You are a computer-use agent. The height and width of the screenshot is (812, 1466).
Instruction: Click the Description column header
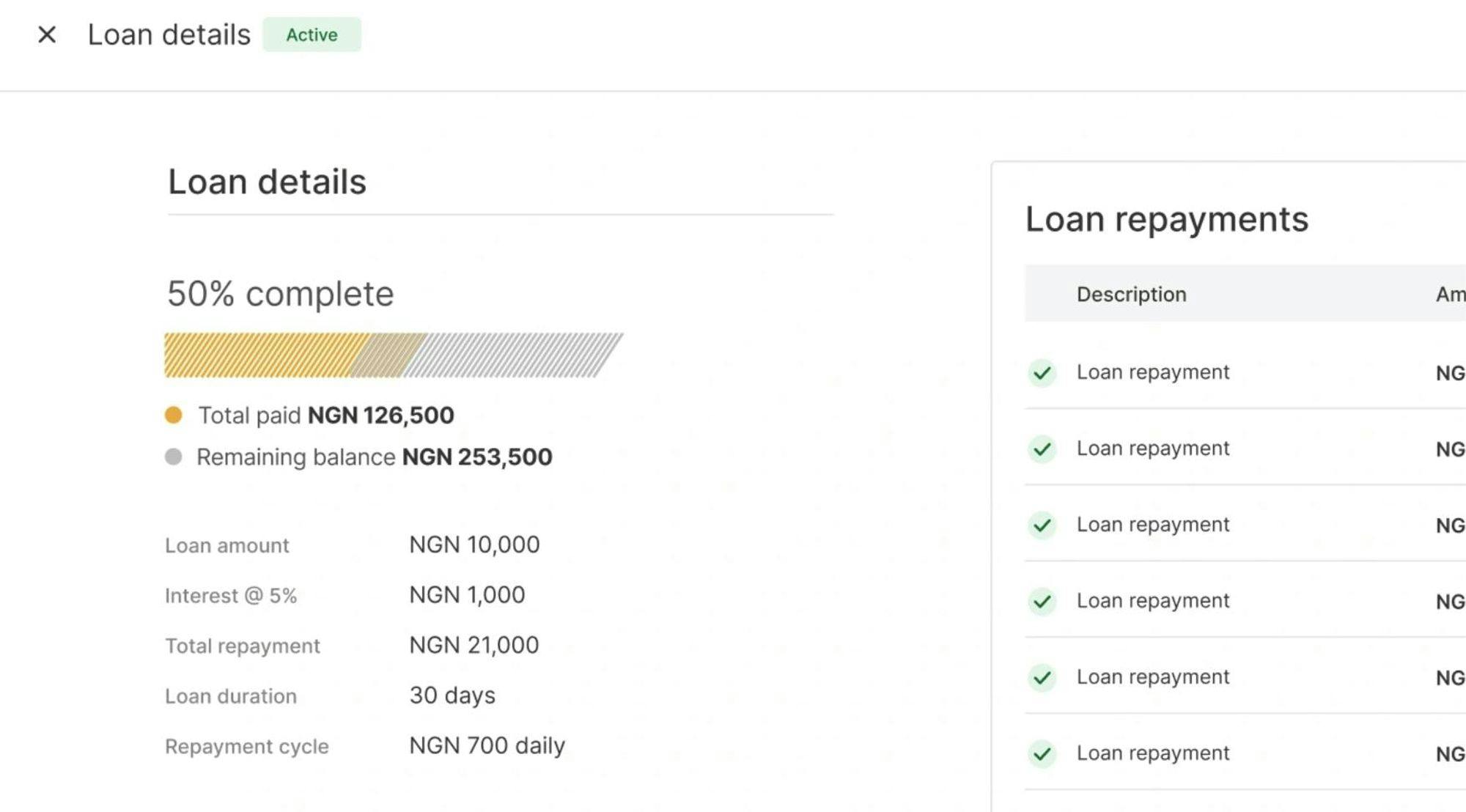click(x=1131, y=295)
